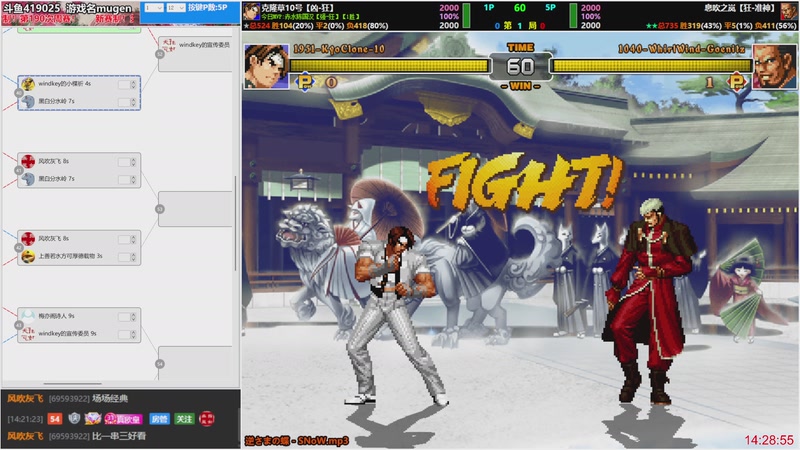Click the blue 房管 badge in chat
Screen dimensions: 800x450
point(159,419)
